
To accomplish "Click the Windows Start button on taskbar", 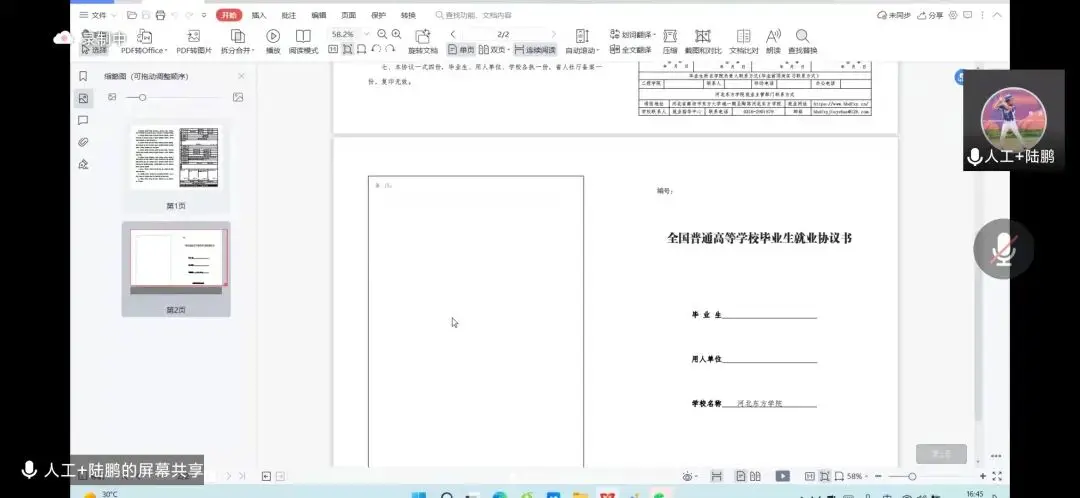I will pyautogui.click(x=419, y=495).
